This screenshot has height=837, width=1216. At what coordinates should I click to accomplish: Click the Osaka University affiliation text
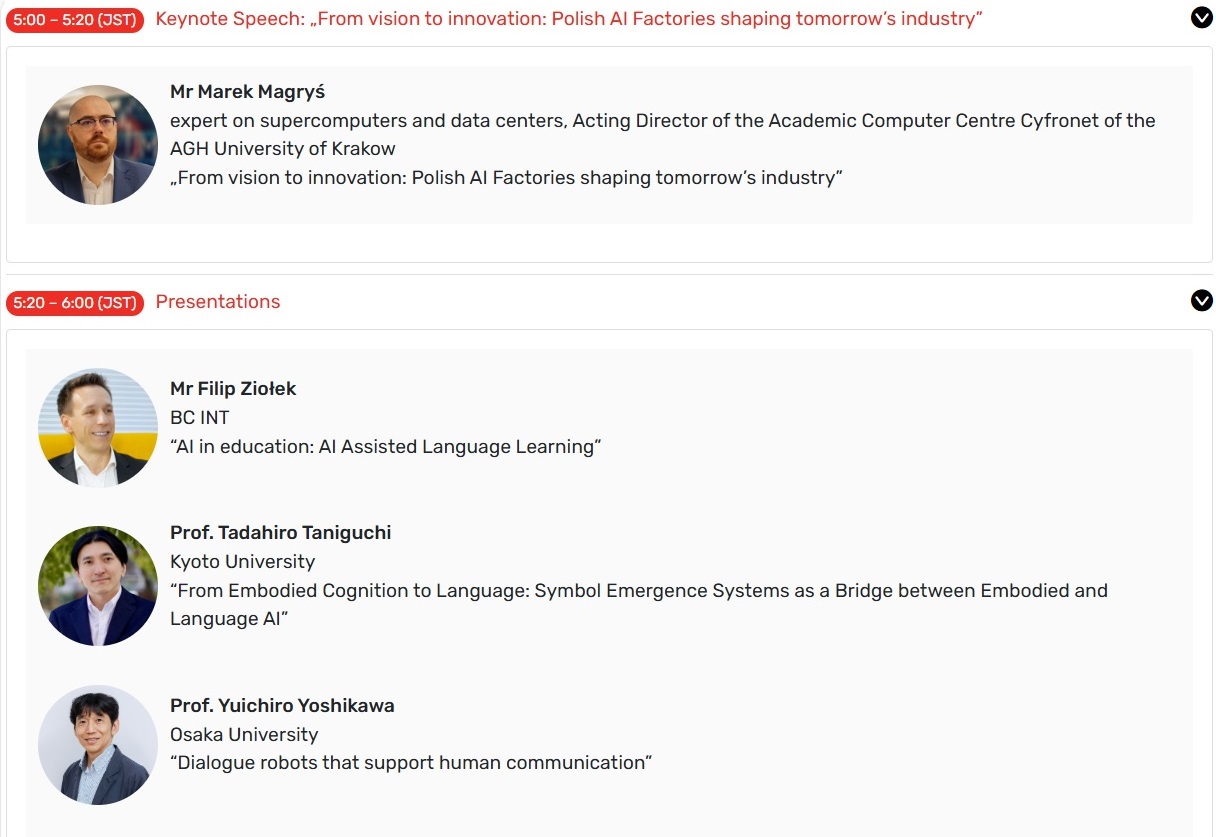244,735
